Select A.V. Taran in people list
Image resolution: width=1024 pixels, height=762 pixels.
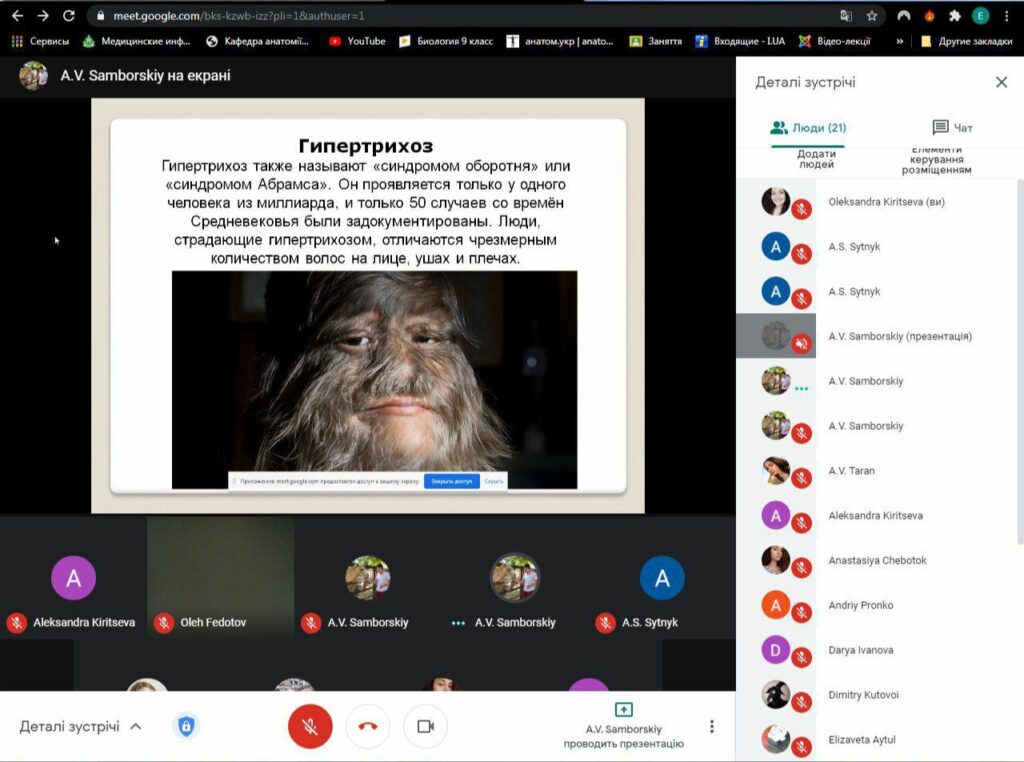click(x=879, y=471)
